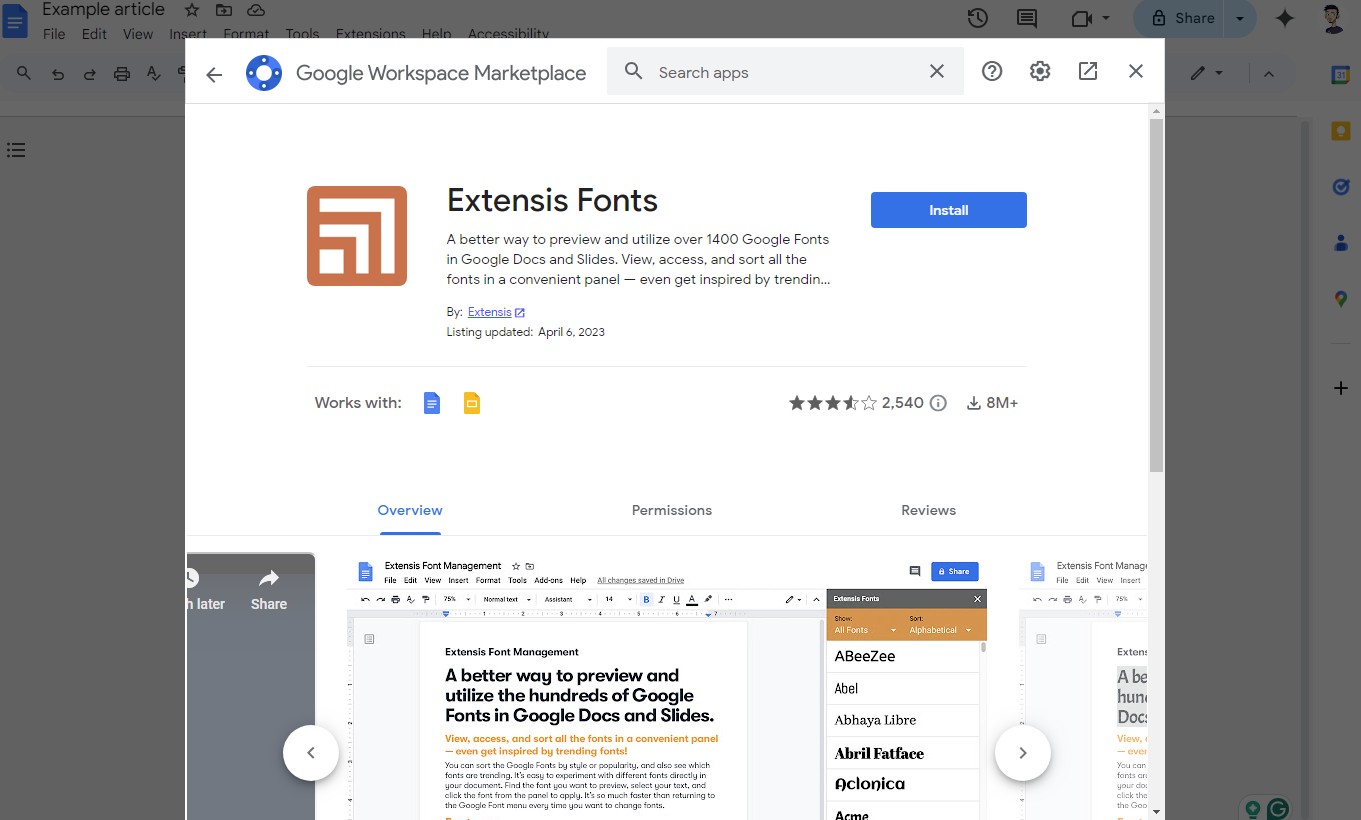This screenshot has width=1361, height=820.
Task: Open the Google account avatar
Action: [1333, 18]
